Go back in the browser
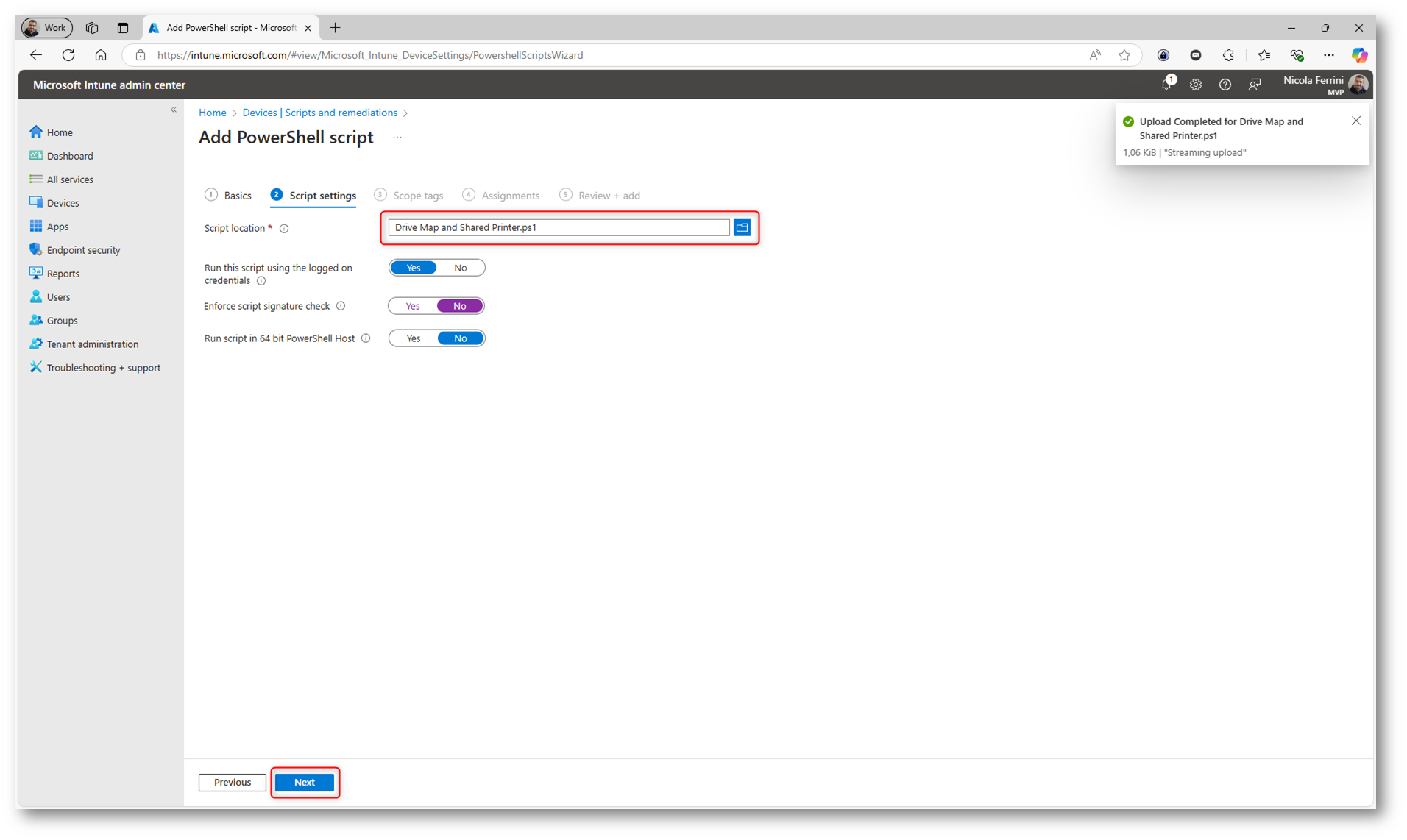This screenshot has width=1407, height=840. click(x=36, y=55)
